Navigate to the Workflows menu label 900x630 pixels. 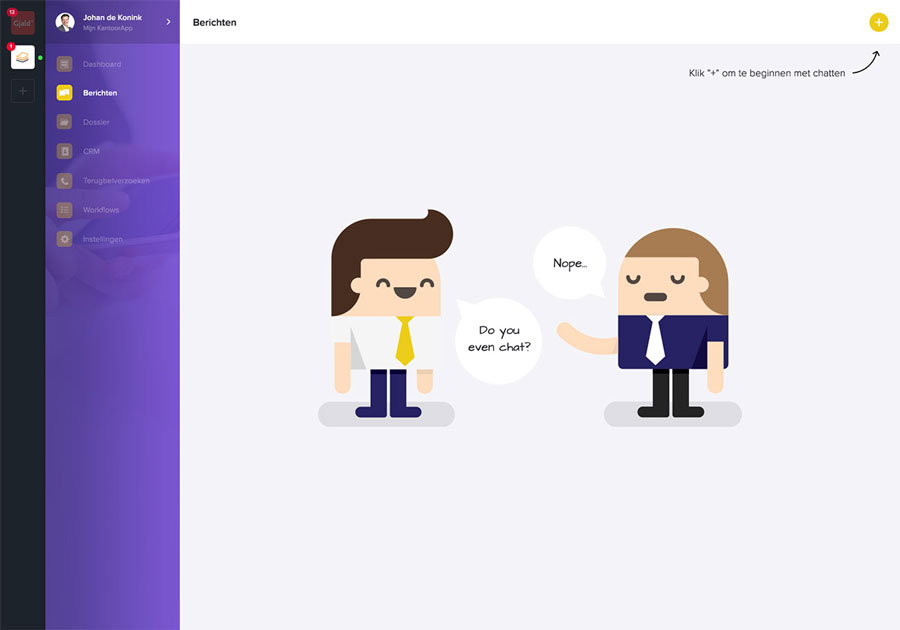pyautogui.click(x=101, y=210)
